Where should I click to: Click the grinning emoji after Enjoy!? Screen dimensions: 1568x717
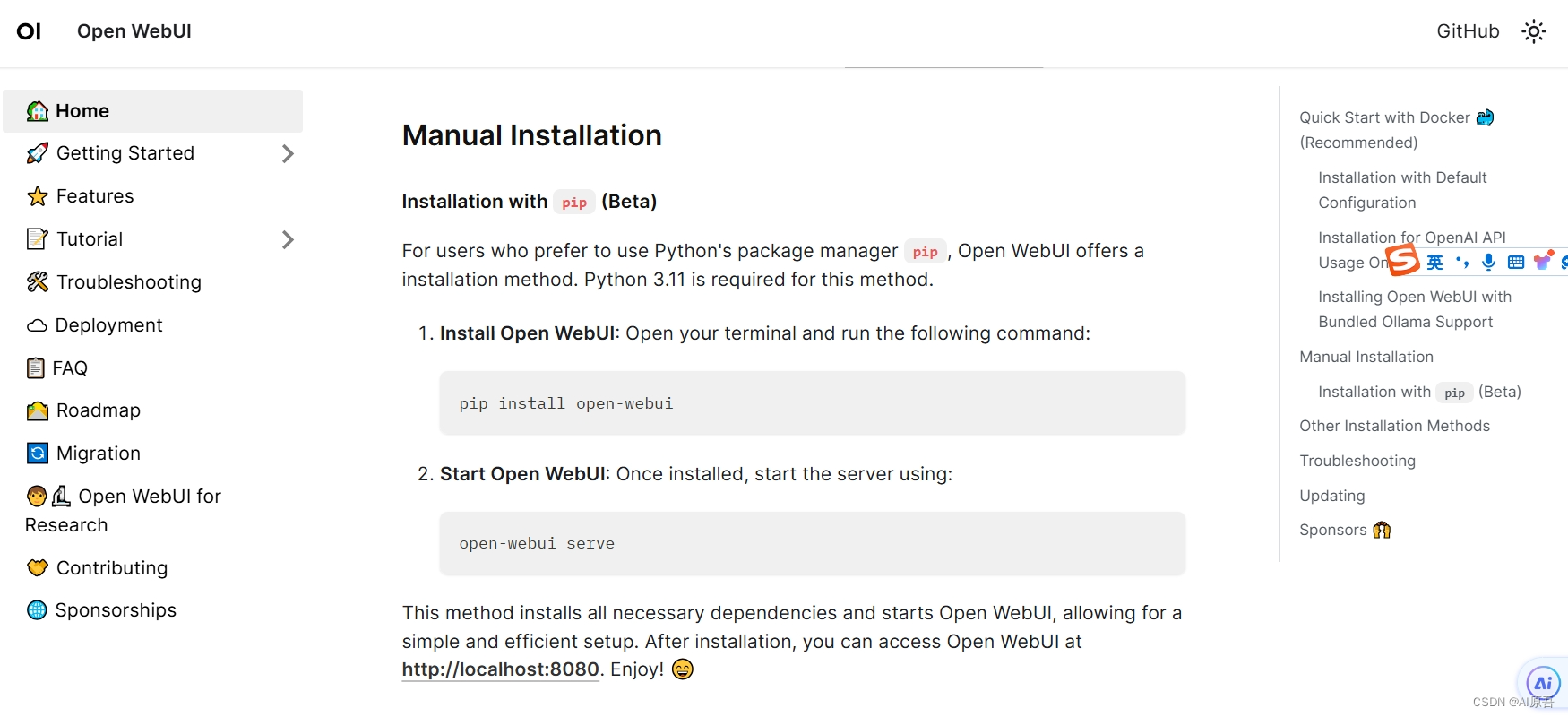click(683, 669)
